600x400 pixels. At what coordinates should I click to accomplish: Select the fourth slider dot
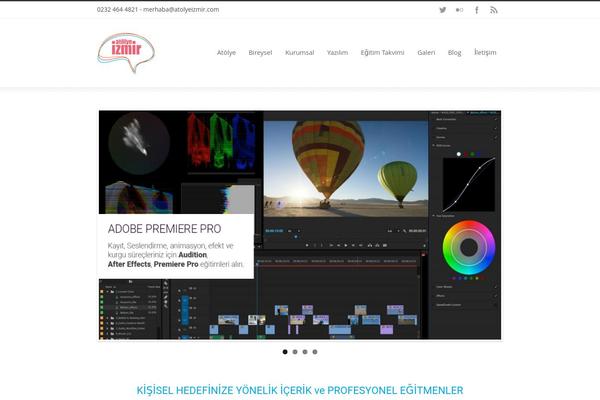tap(315, 352)
